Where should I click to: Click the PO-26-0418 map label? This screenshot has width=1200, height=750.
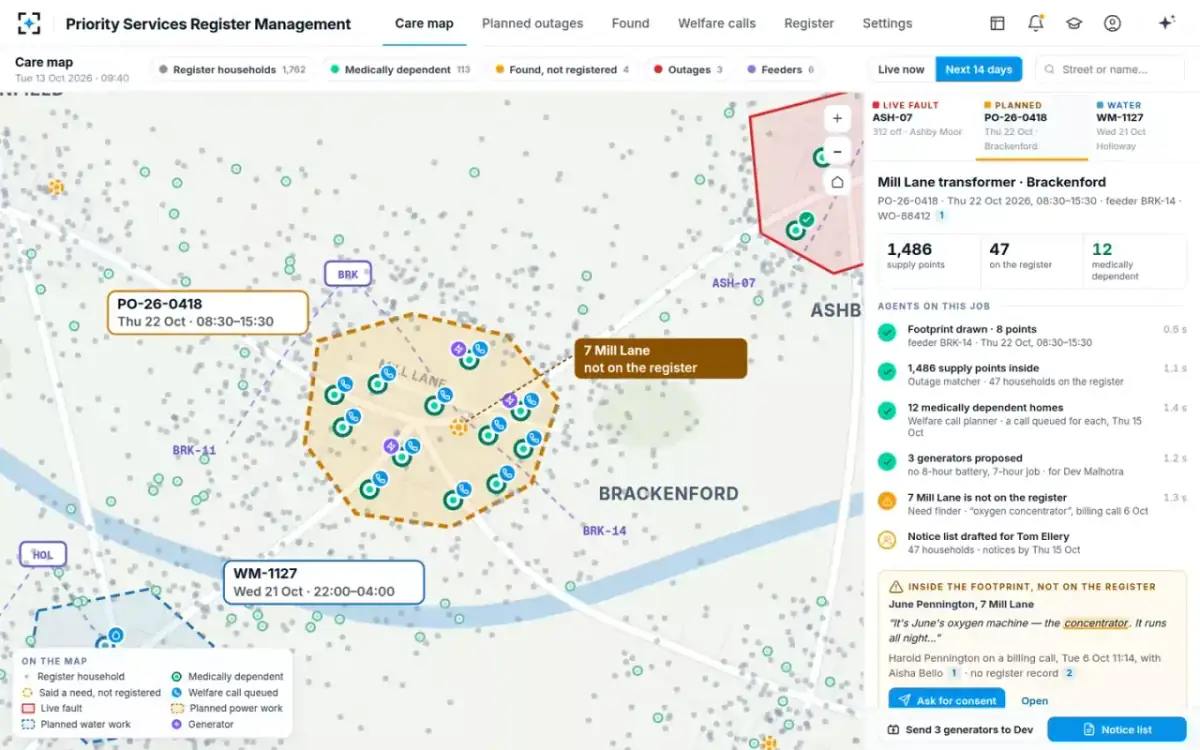coord(207,312)
